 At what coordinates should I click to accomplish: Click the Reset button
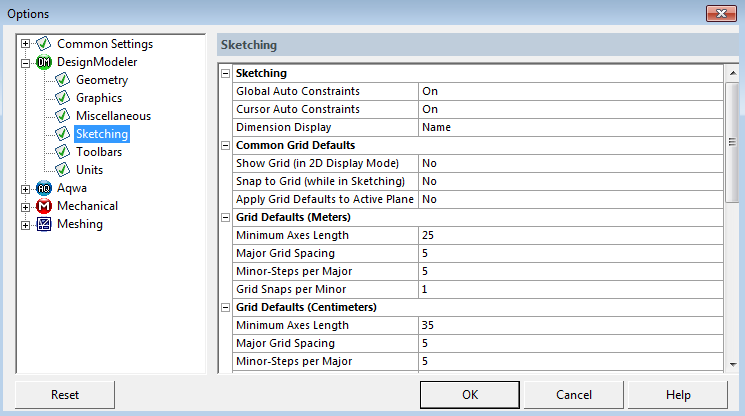65,395
